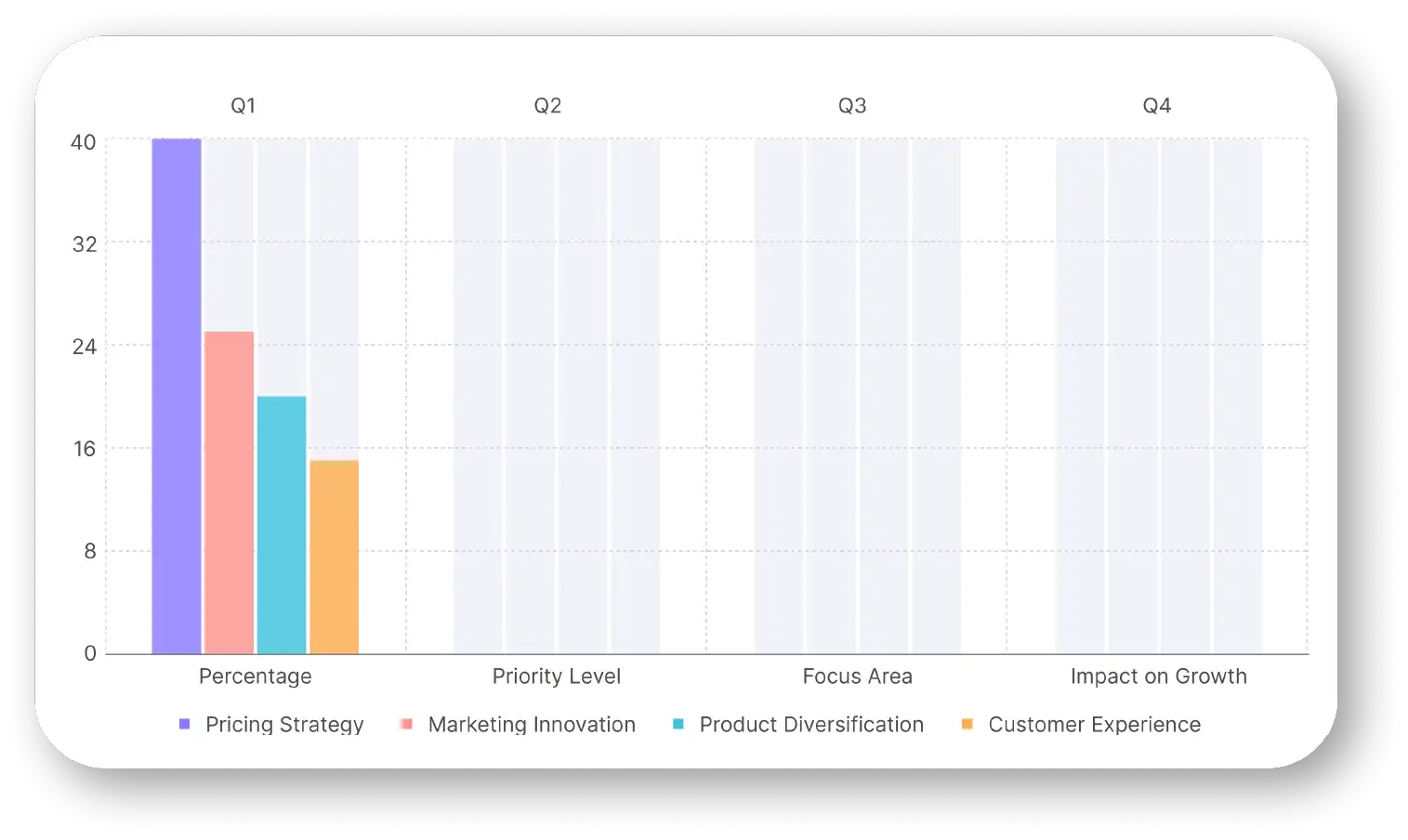Select the Focus Area category label

tap(858, 676)
